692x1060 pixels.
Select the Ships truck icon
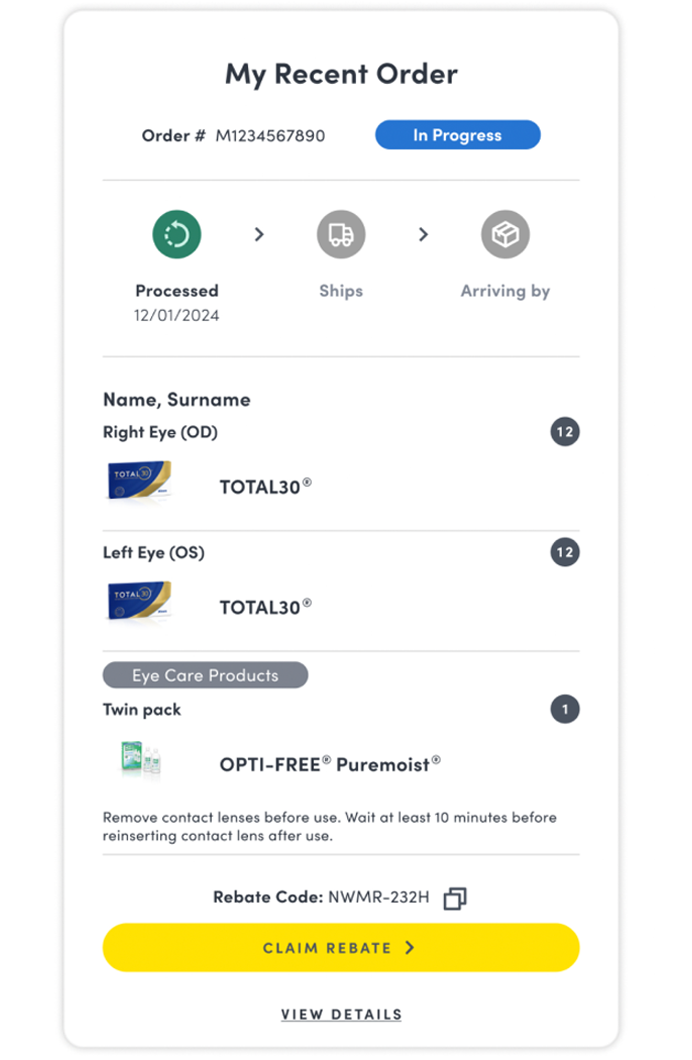point(341,234)
